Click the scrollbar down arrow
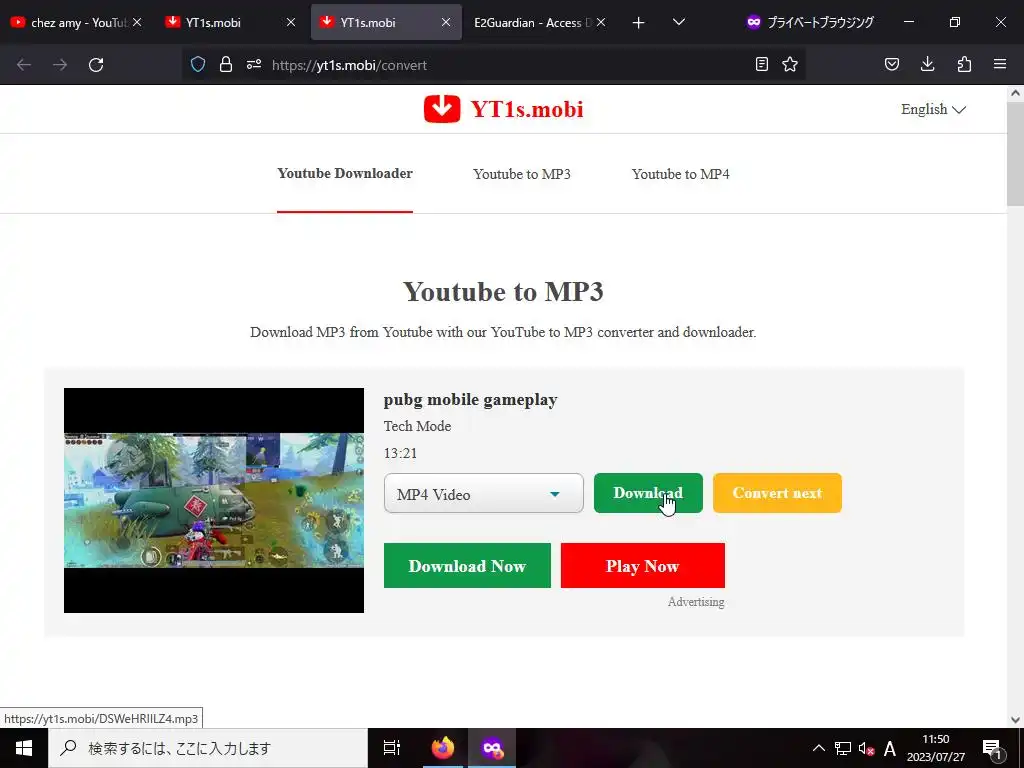 point(1015,720)
